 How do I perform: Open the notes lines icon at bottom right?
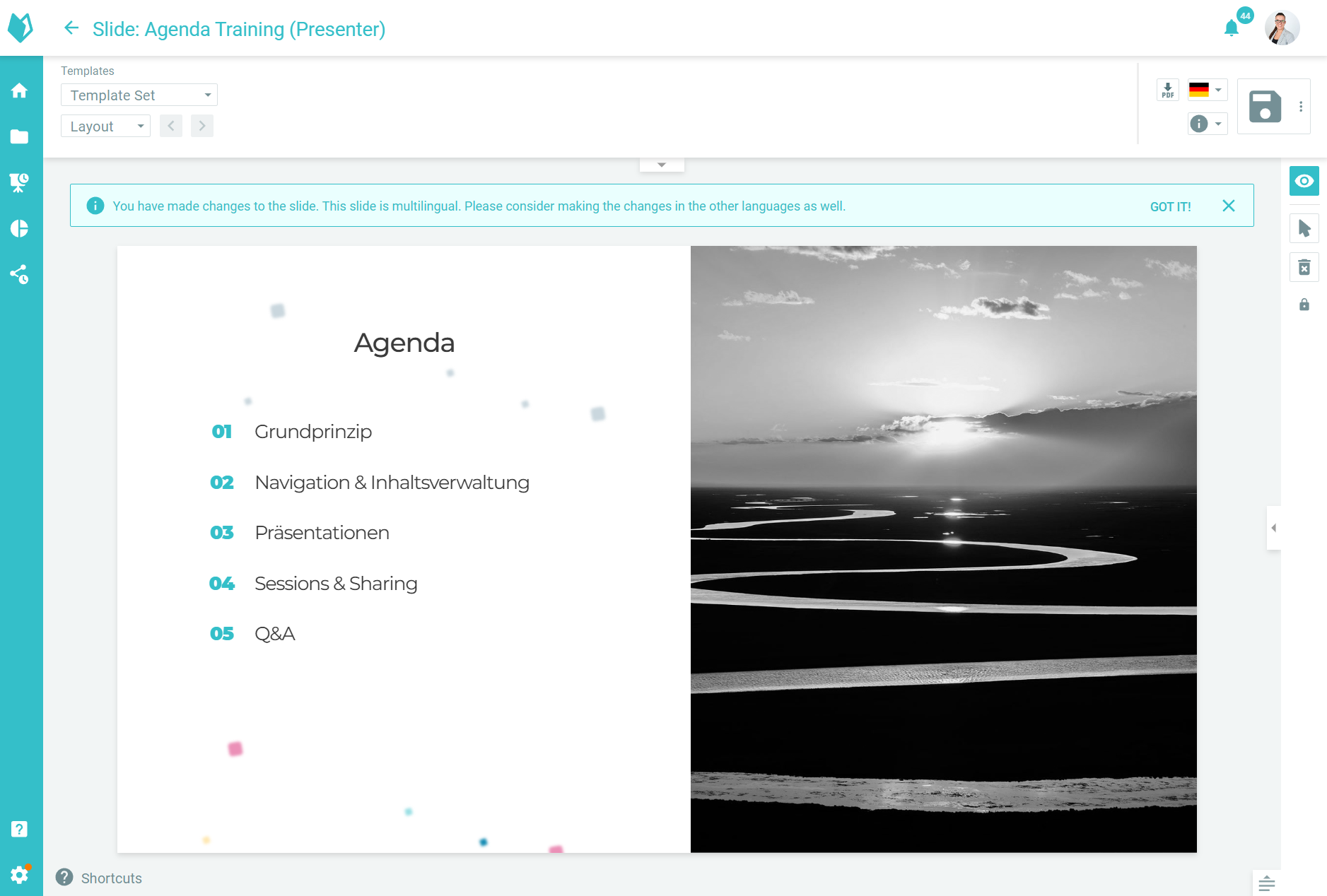coord(1267,883)
